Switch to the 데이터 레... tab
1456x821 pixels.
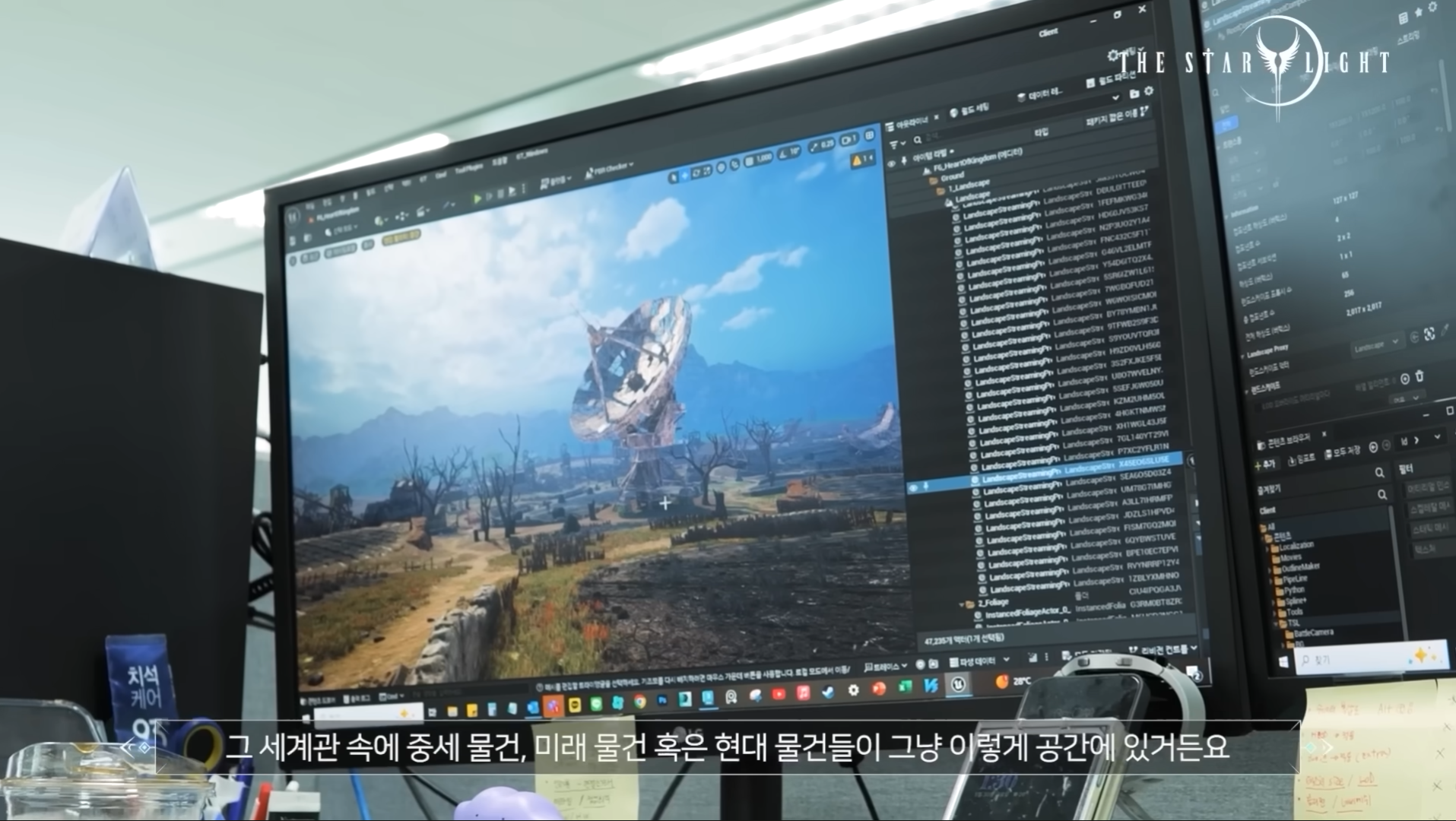pyautogui.click(x=1041, y=95)
